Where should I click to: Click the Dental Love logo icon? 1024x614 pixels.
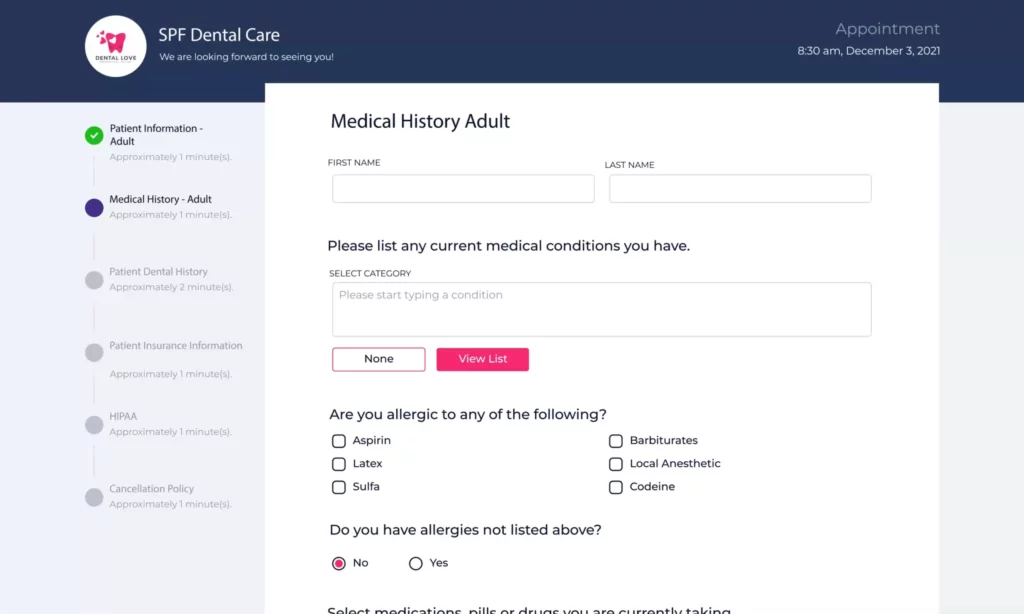pyautogui.click(x=115, y=46)
